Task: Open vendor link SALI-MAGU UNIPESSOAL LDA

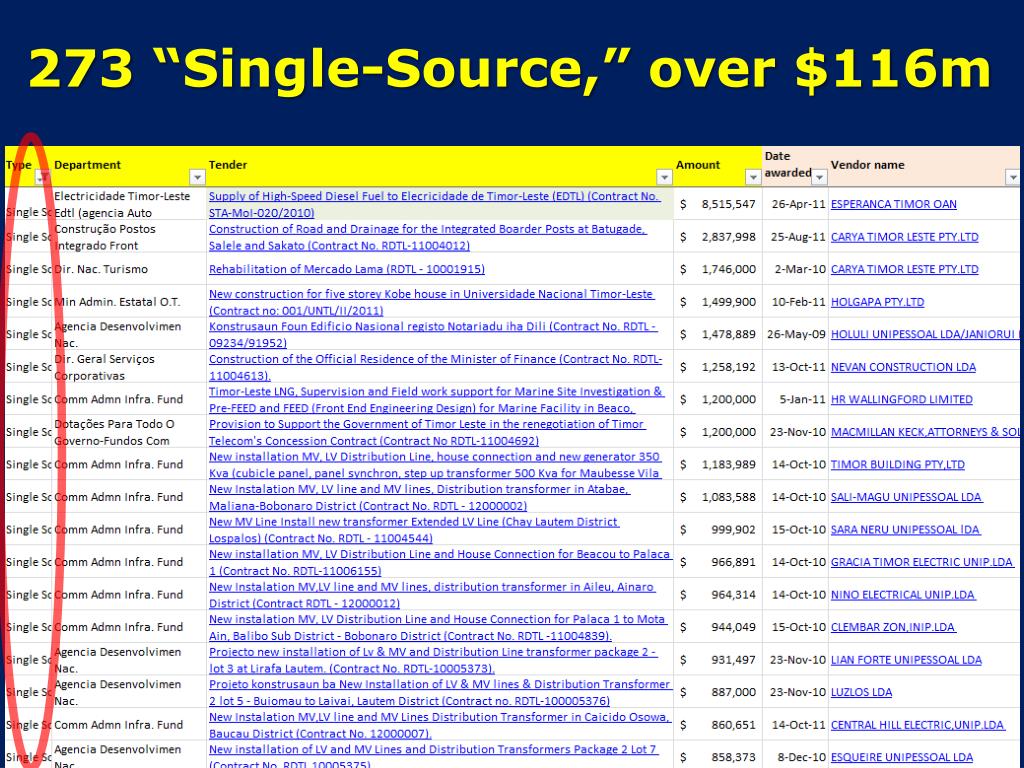Action: [x=906, y=497]
